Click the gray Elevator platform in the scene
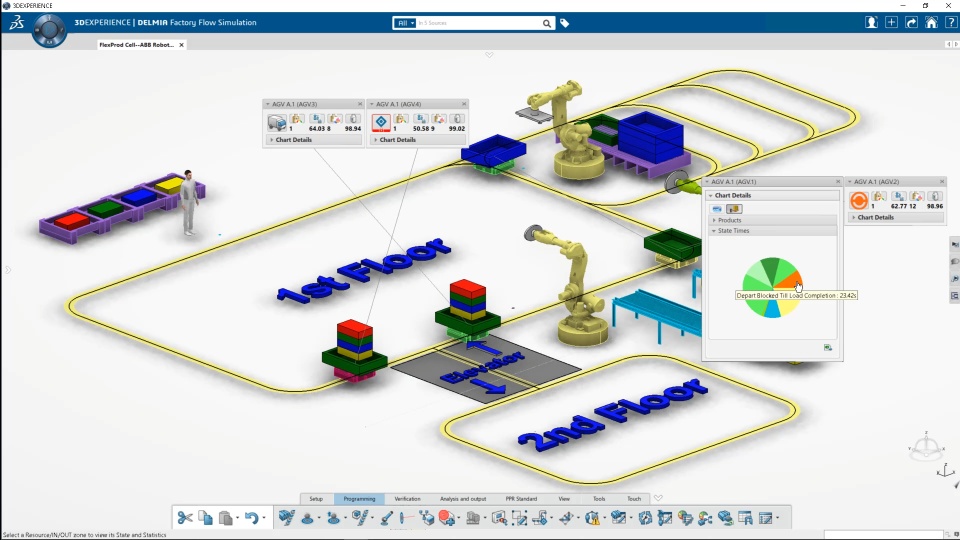This screenshot has width=960, height=540. click(485, 367)
